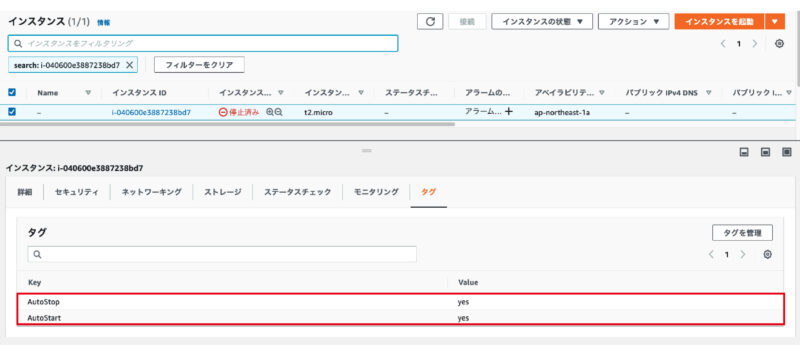
Task: Refresh the instances list
Action: click(x=430, y=21)
